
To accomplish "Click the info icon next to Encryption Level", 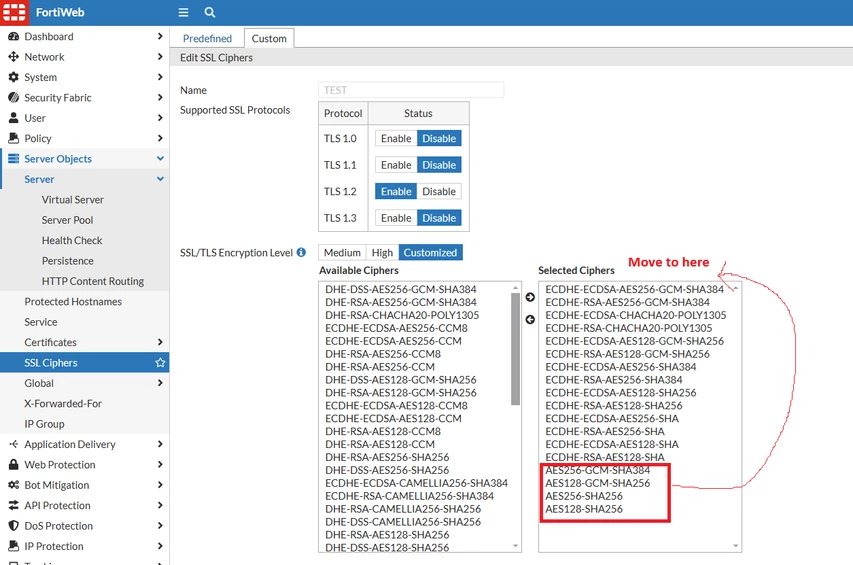I will (x=301, y=252).
